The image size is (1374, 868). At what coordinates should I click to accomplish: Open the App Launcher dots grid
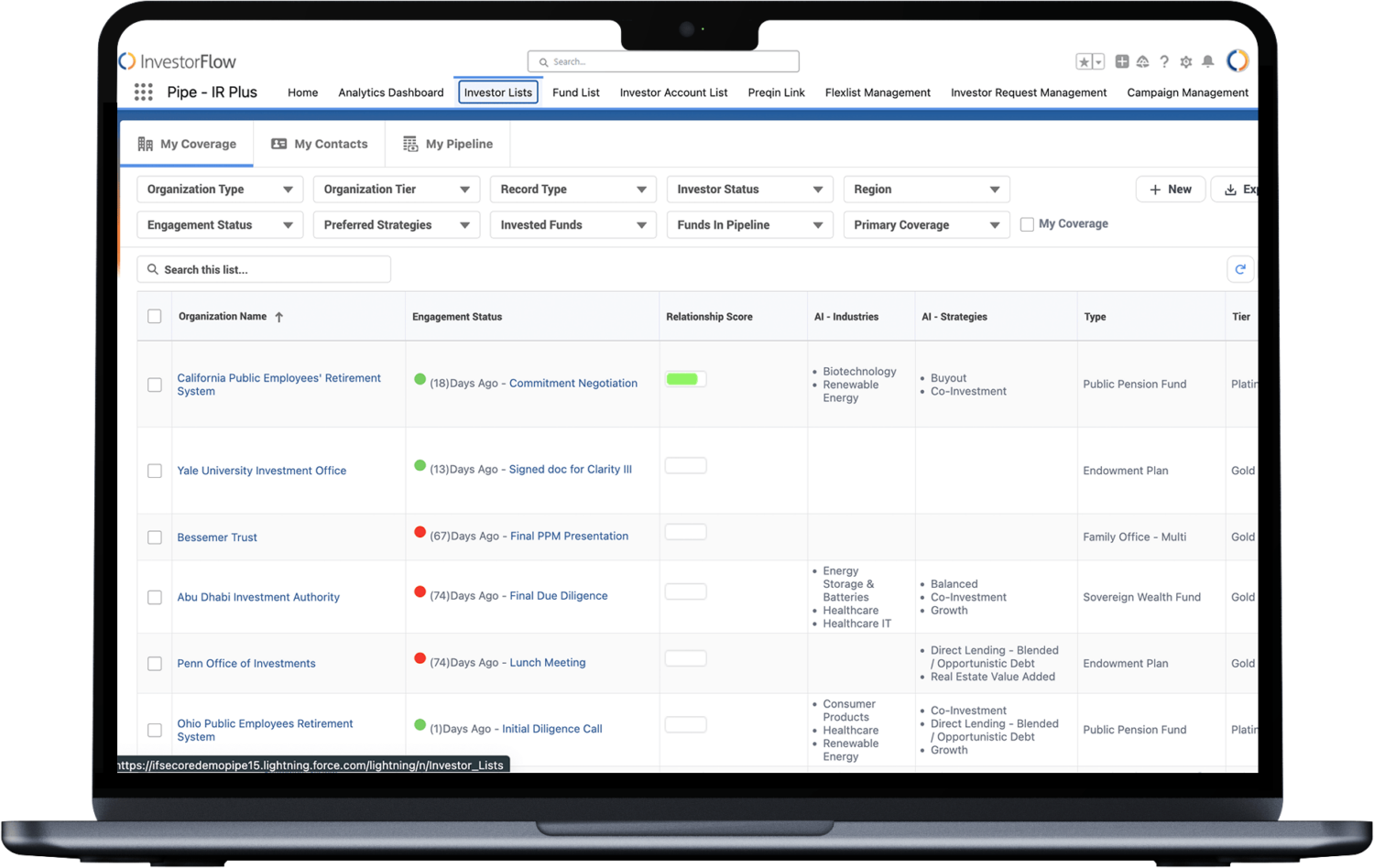coord(143,92)
